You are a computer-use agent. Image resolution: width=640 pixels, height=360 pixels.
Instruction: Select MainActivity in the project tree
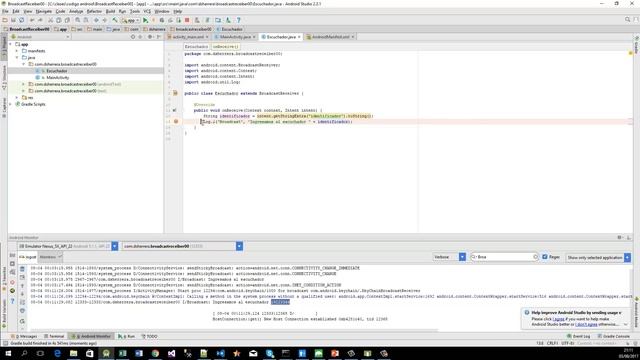pyautogui.click(x=57, y=78)
